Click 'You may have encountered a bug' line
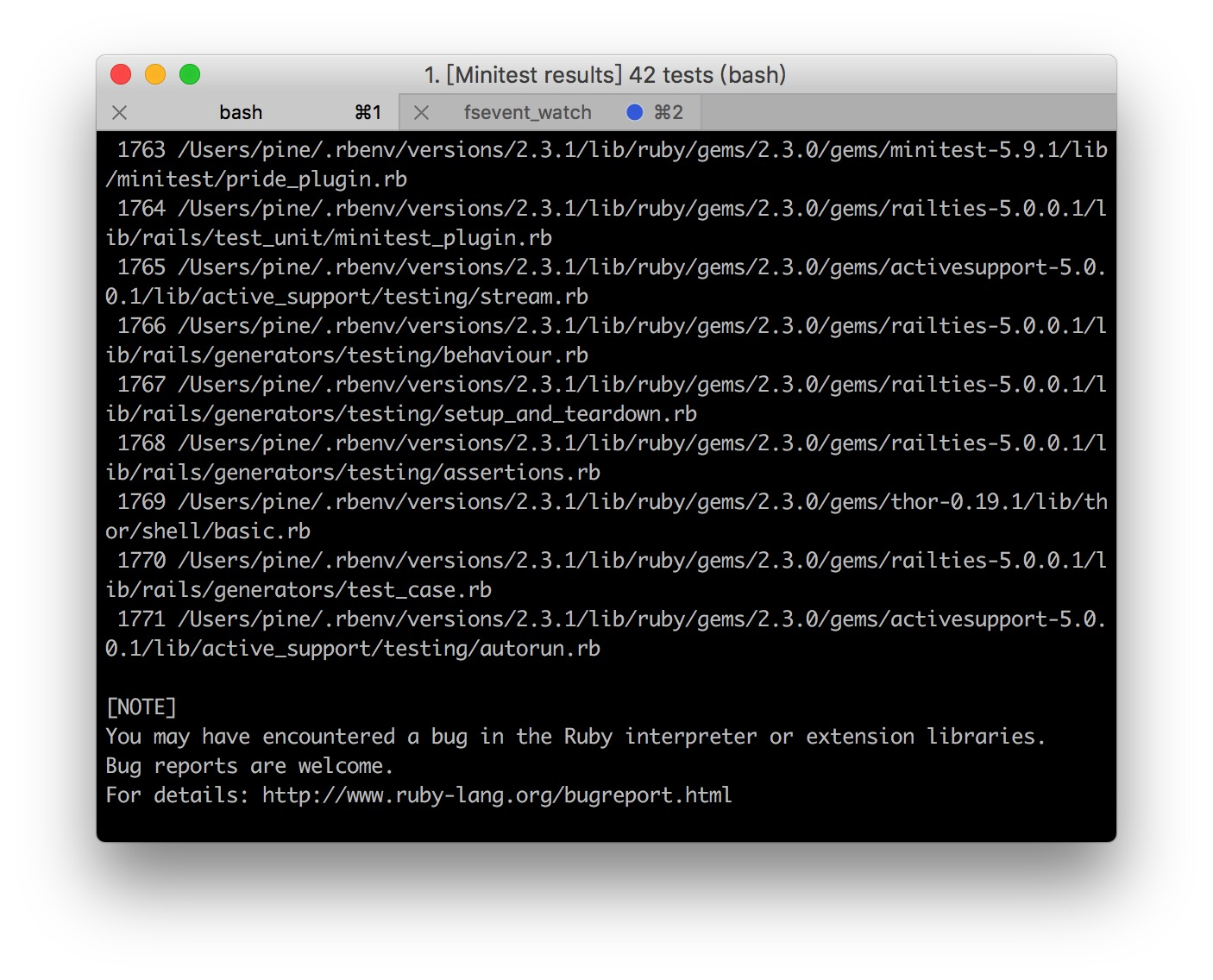The width and height of the screenshot is (1213, 980). click(575, 736)
